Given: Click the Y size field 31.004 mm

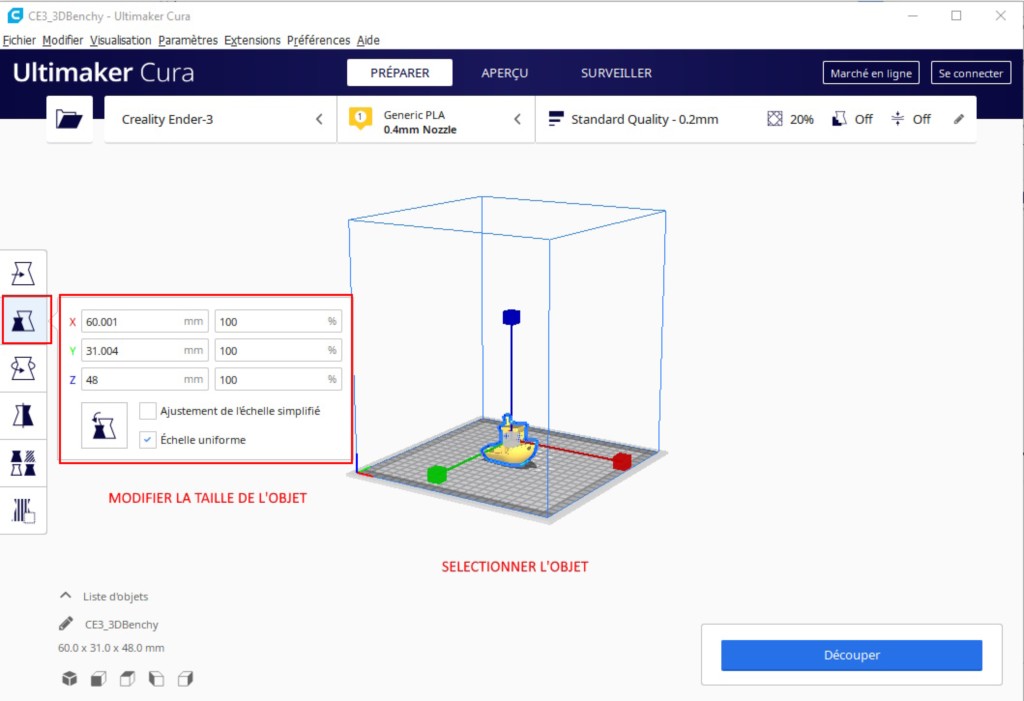Looking at the screenshot, I should (x=145, y=350).
